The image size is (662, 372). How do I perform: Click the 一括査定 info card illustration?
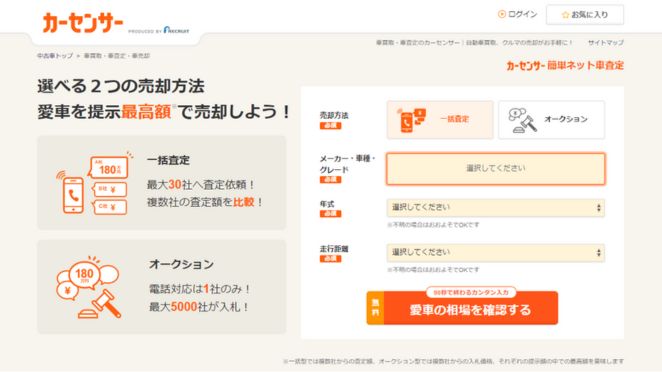coord(94,183)
